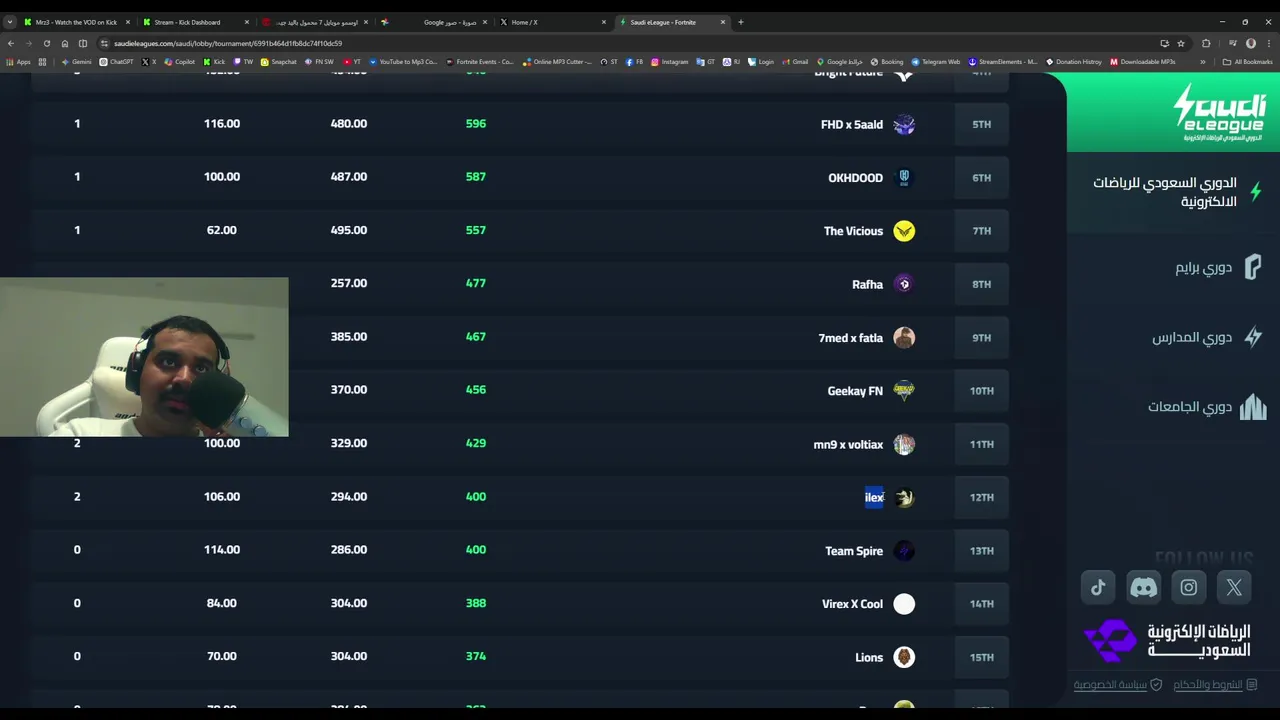Click the 12TH rank cell

(981, 497)
